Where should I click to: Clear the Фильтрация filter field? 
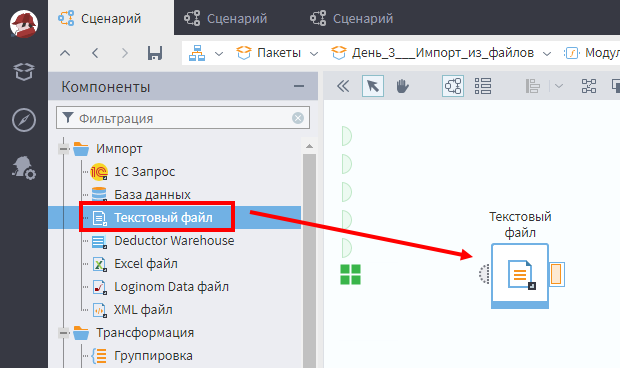point(298,118)
